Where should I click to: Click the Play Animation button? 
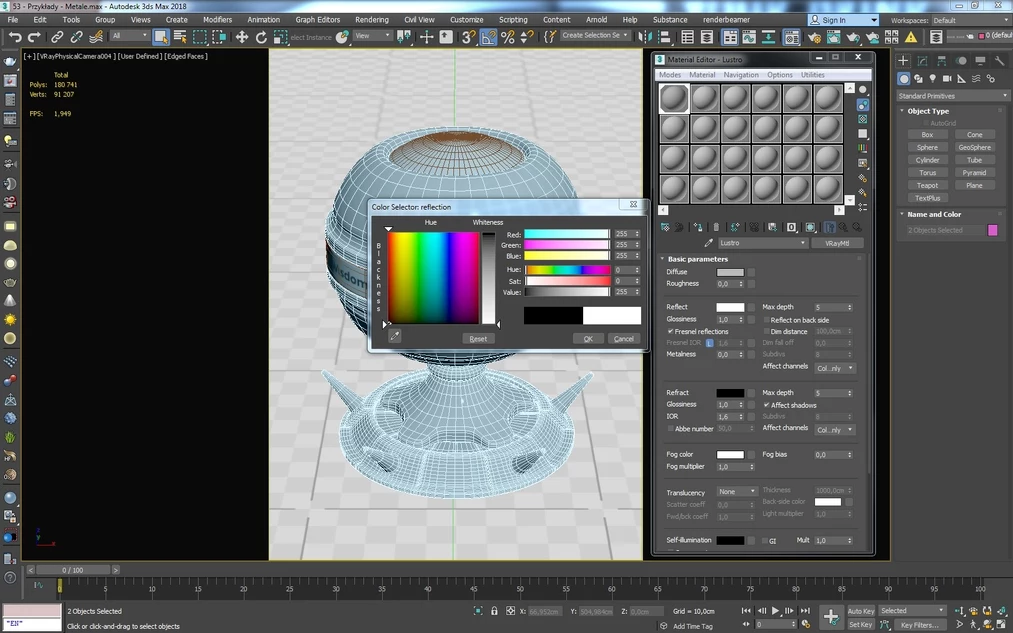pyautogui.click(x=775, y=610)
